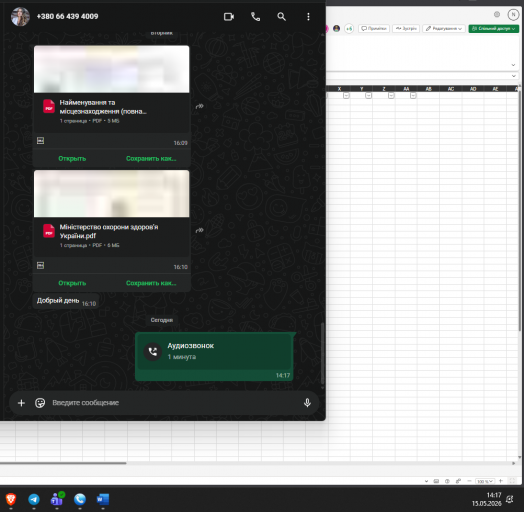The height and width of the screenshot is (512, 524).
Task: Forward the Міністерство охорони здоров'я PDF message
Action: pyautogui.click(x=200, y=230)
